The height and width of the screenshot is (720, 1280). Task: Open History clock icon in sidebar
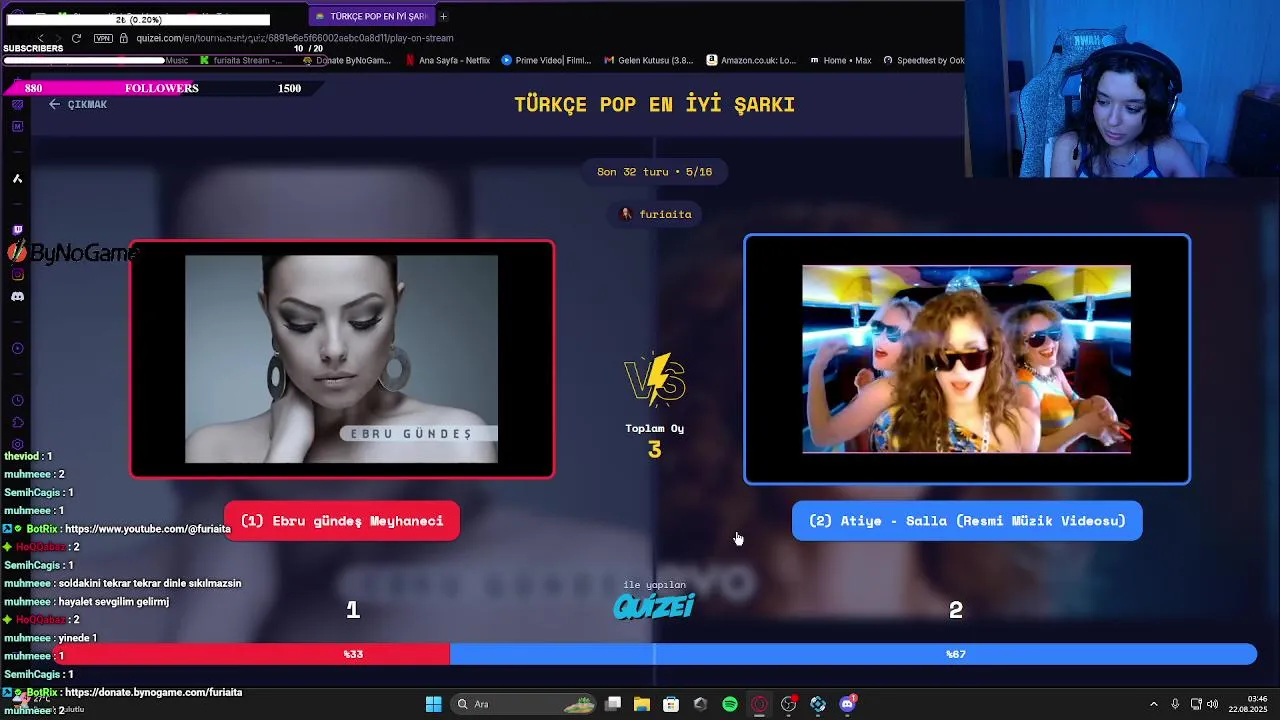tap(17, 400)
